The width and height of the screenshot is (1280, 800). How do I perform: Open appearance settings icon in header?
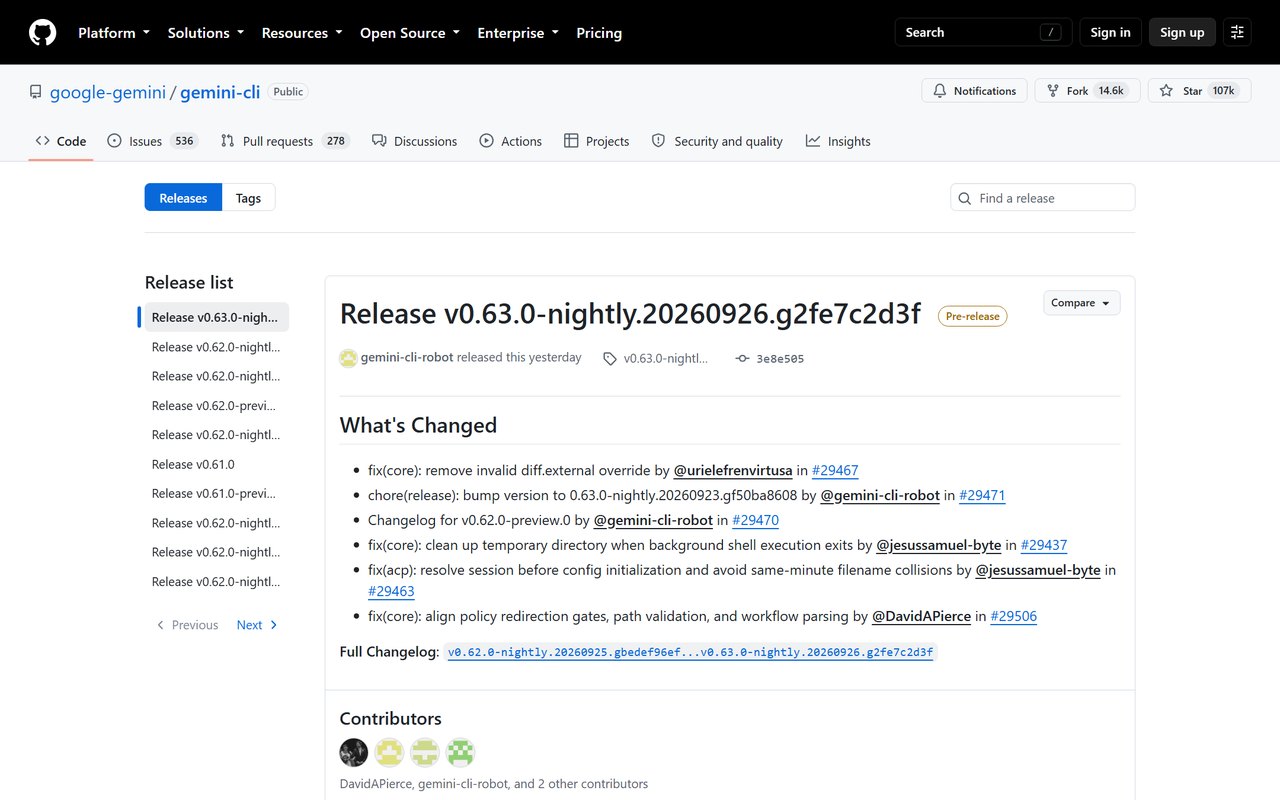(x=1237, y=33)
